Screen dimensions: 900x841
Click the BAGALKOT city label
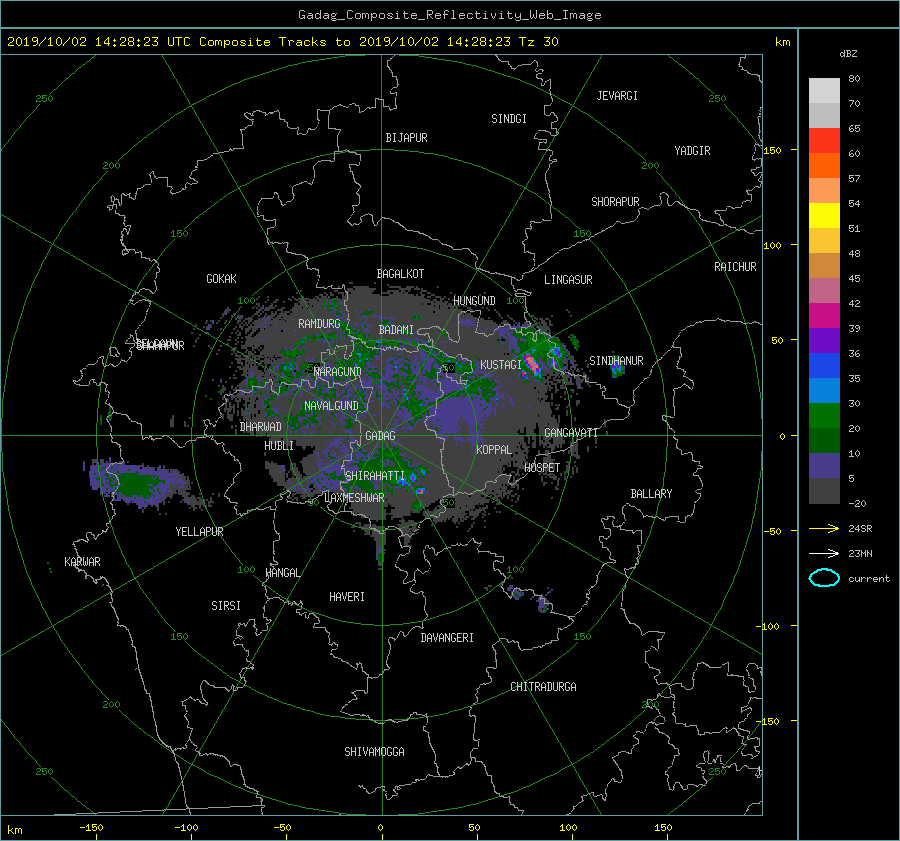pos(400,274)
